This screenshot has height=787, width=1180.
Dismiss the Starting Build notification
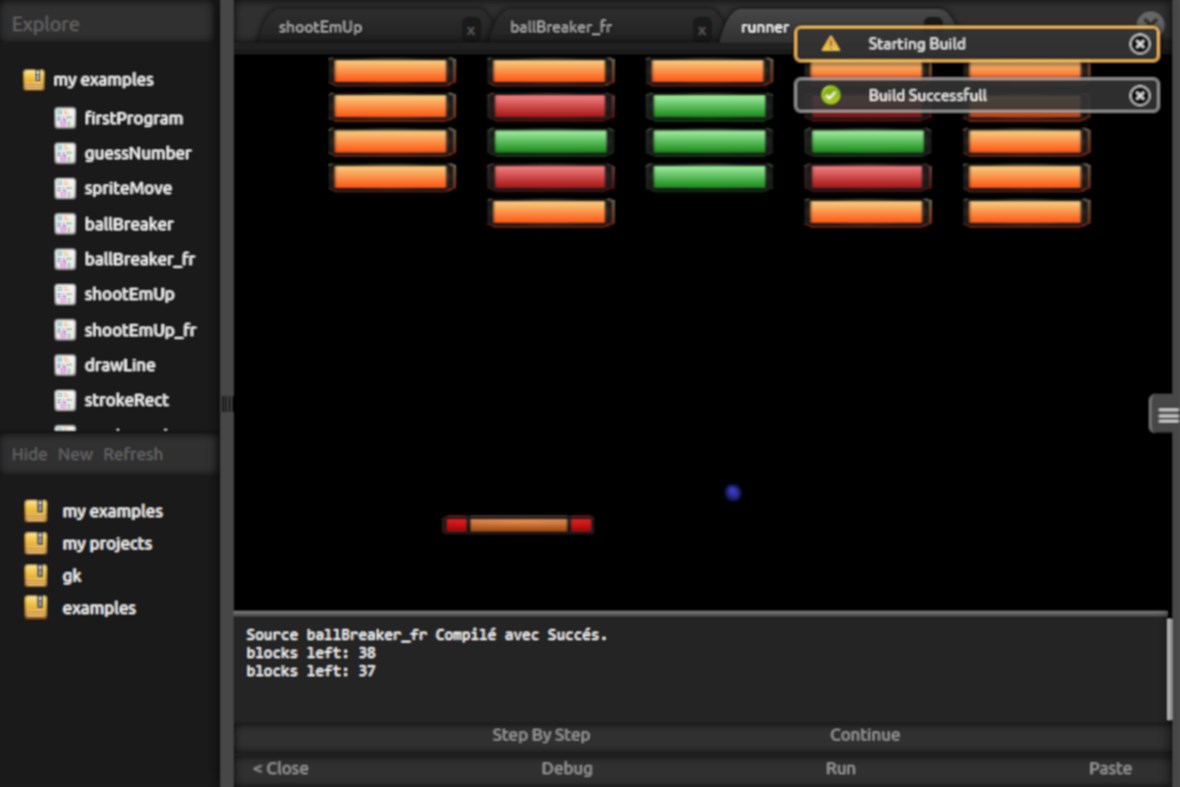1139,44
